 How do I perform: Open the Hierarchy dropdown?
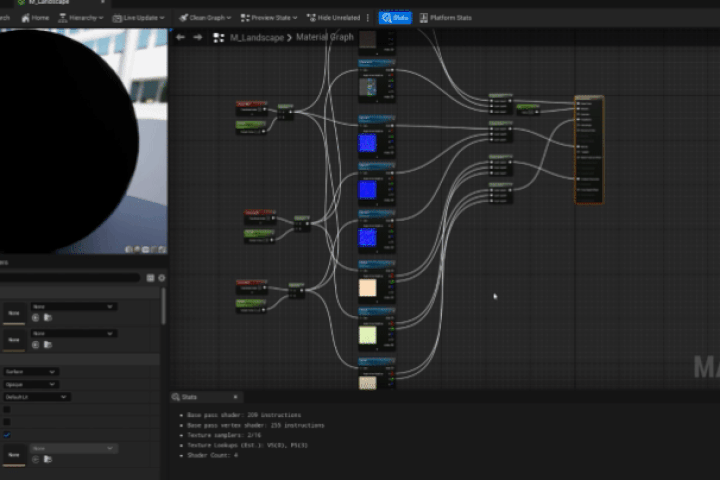(x=81, y=18)
